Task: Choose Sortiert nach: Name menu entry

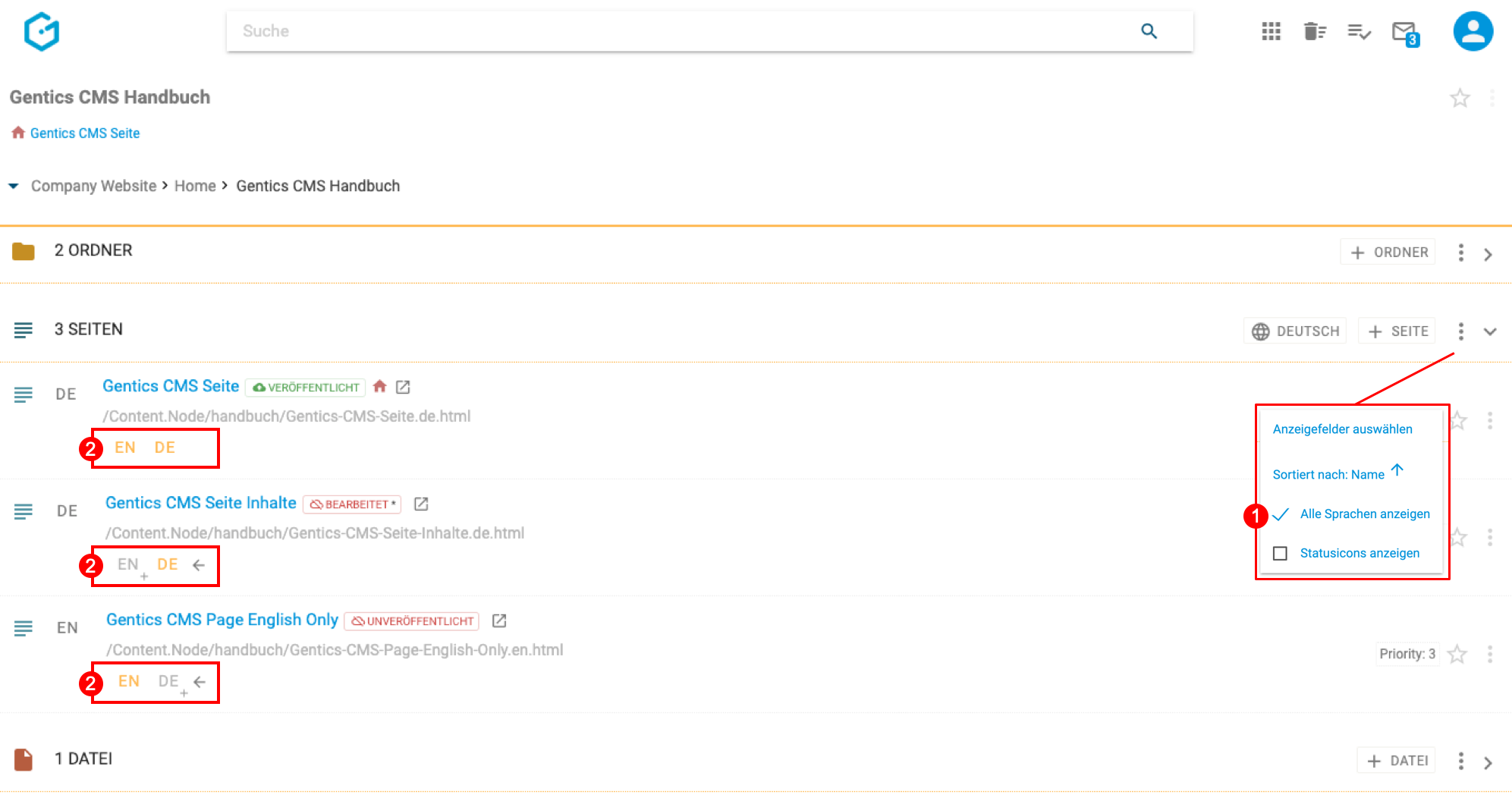Action: tap(1338, 473)
